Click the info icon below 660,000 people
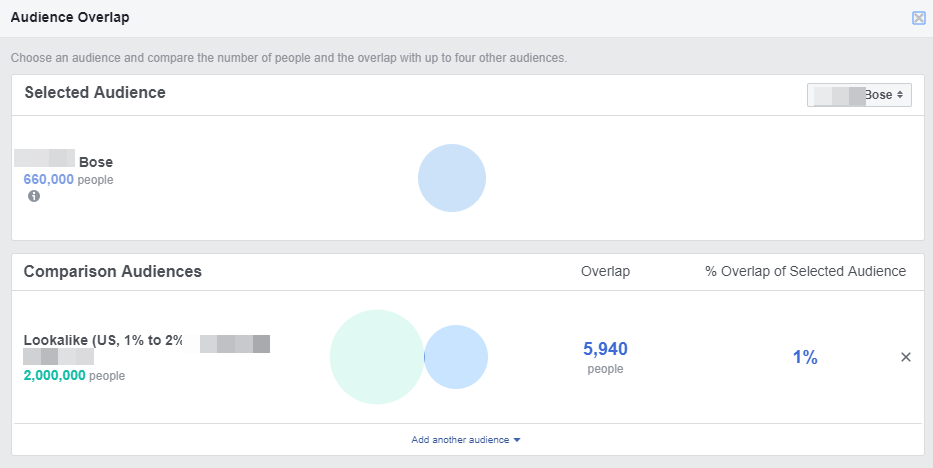Image resolution: width=933 pixels, height=468 pixels. [x=34, y=197]
